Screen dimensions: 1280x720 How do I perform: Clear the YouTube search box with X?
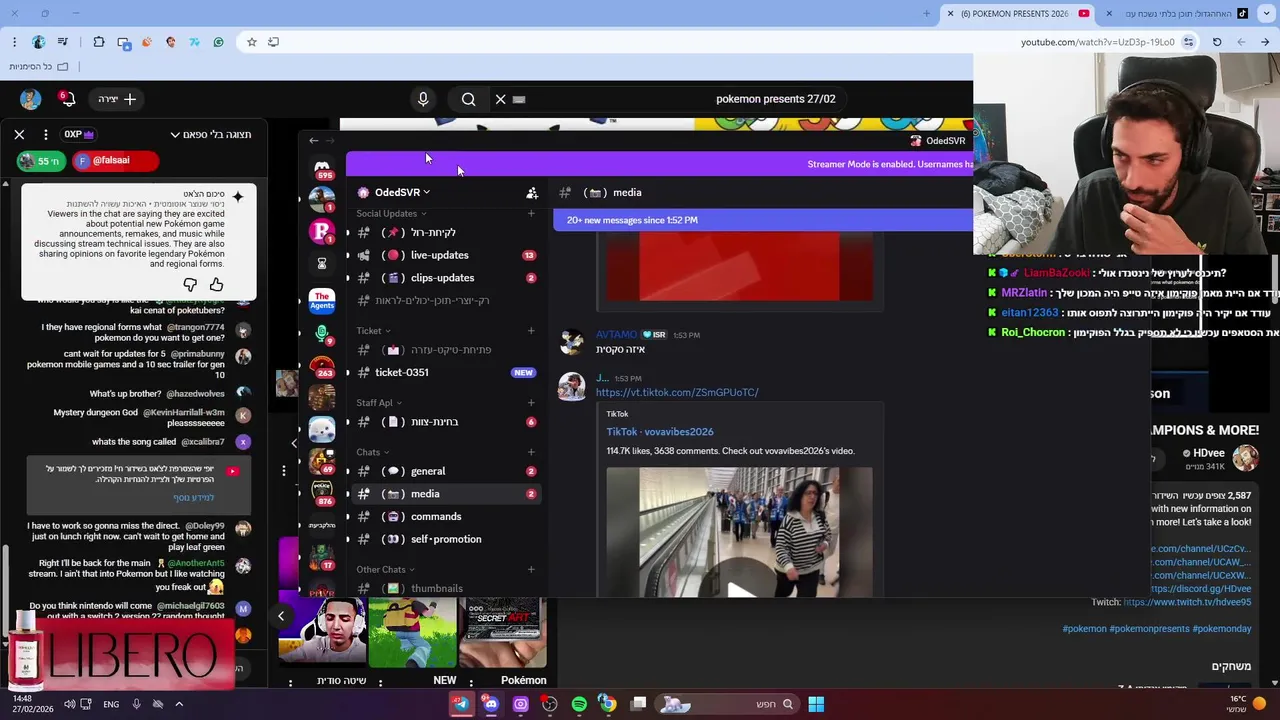501,99
